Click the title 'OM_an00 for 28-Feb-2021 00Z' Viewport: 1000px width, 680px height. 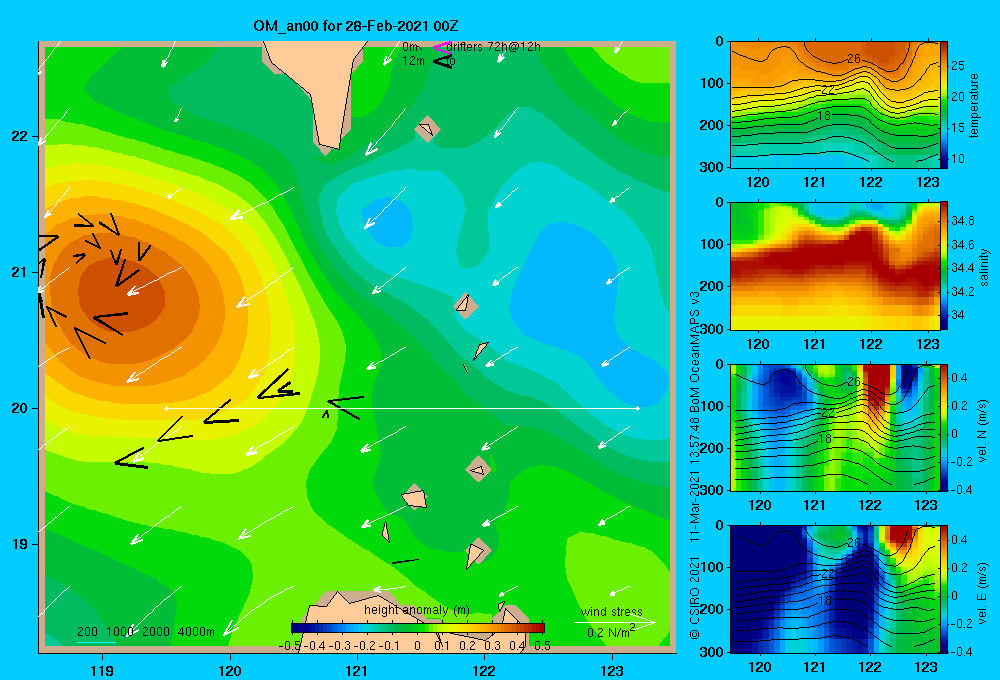355,26
